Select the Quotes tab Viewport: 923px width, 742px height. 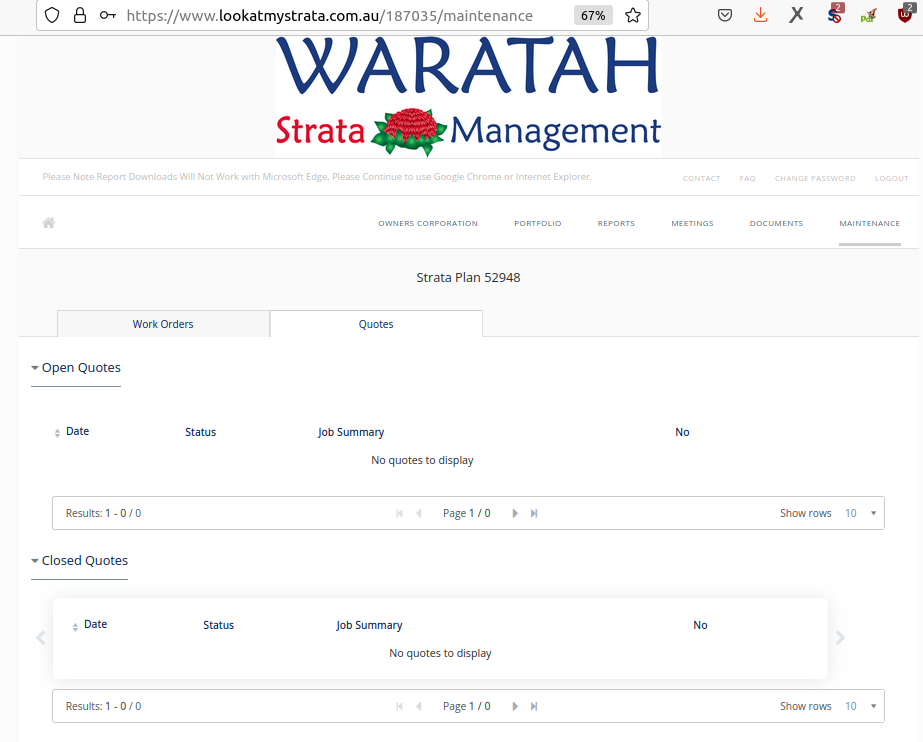(x=376, y=324)
